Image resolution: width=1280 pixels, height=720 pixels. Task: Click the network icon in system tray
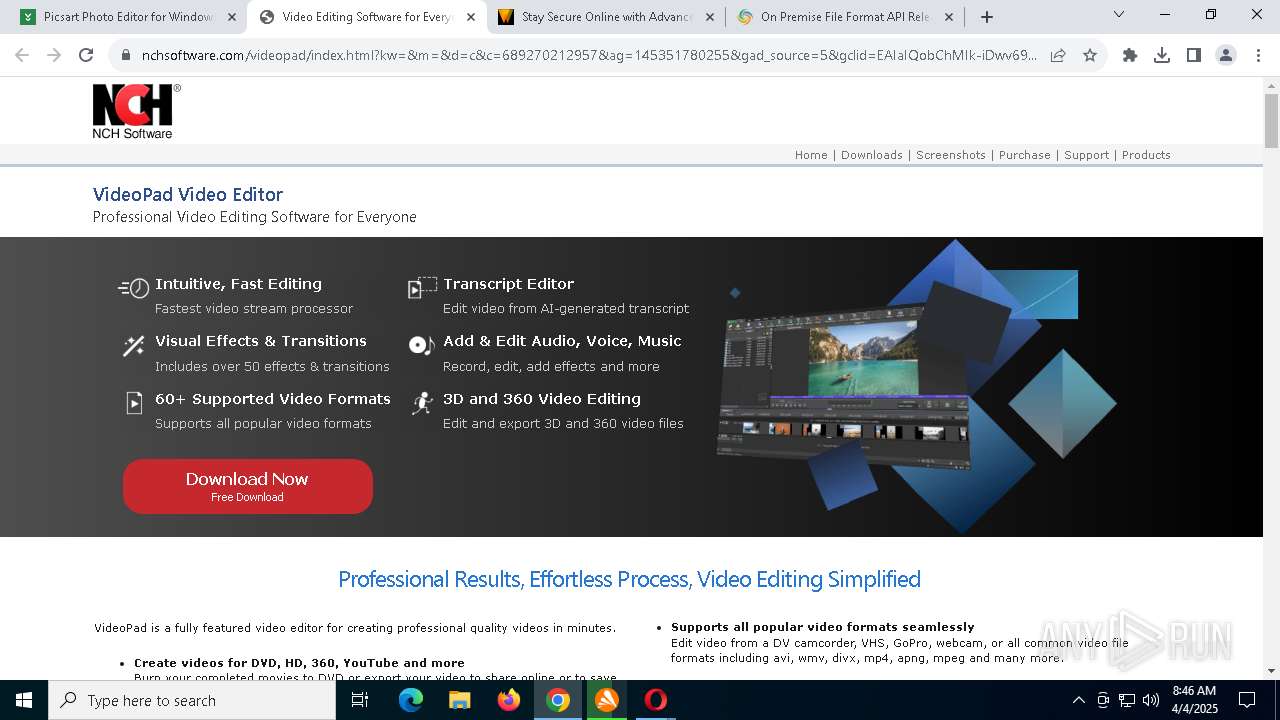point(1127,700)
